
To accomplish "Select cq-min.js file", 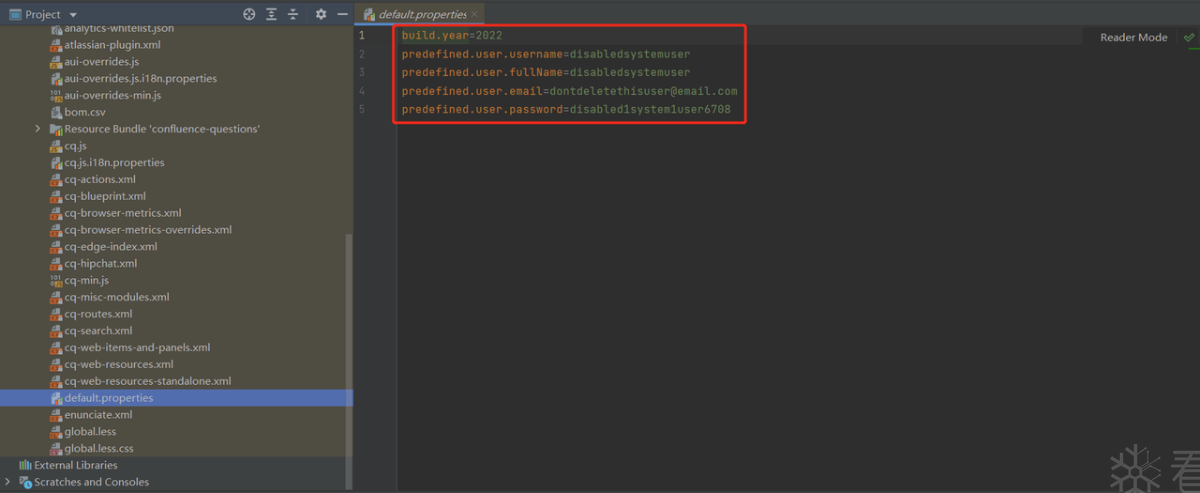I will tap(86, 280).
